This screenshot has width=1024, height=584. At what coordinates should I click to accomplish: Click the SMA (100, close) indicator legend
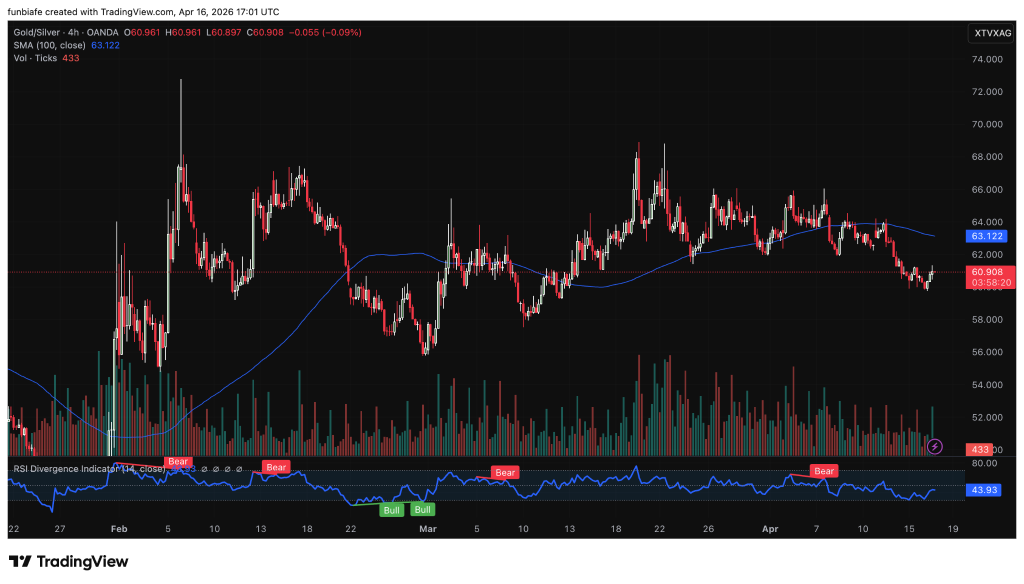tap(48, 46)
